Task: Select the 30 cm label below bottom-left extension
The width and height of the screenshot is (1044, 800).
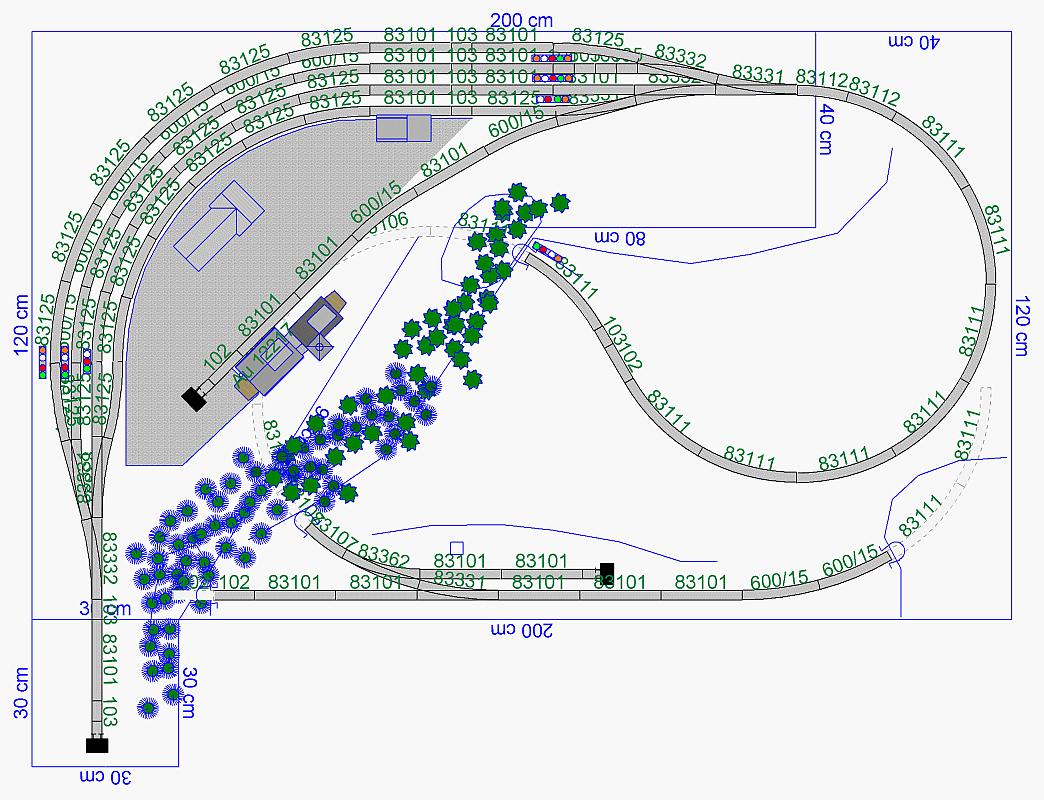Action: point(105,778)
